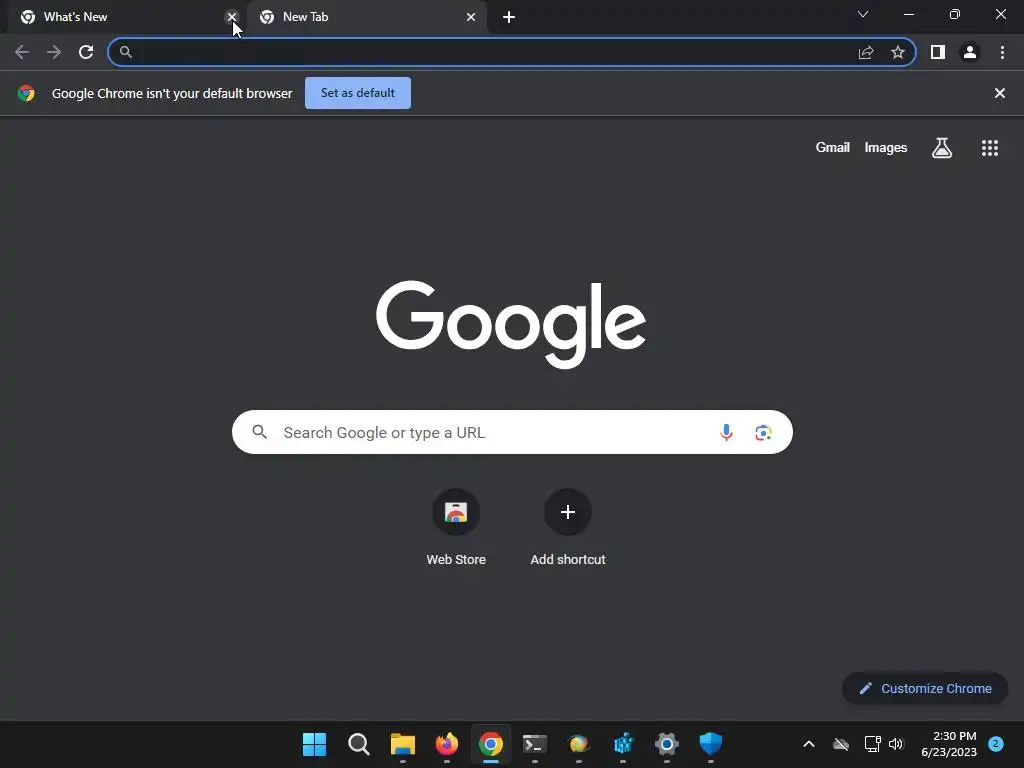Open the Gmail link
Image resolution: width=1024 pixels, height=768 pixels.
coord(832,148)
